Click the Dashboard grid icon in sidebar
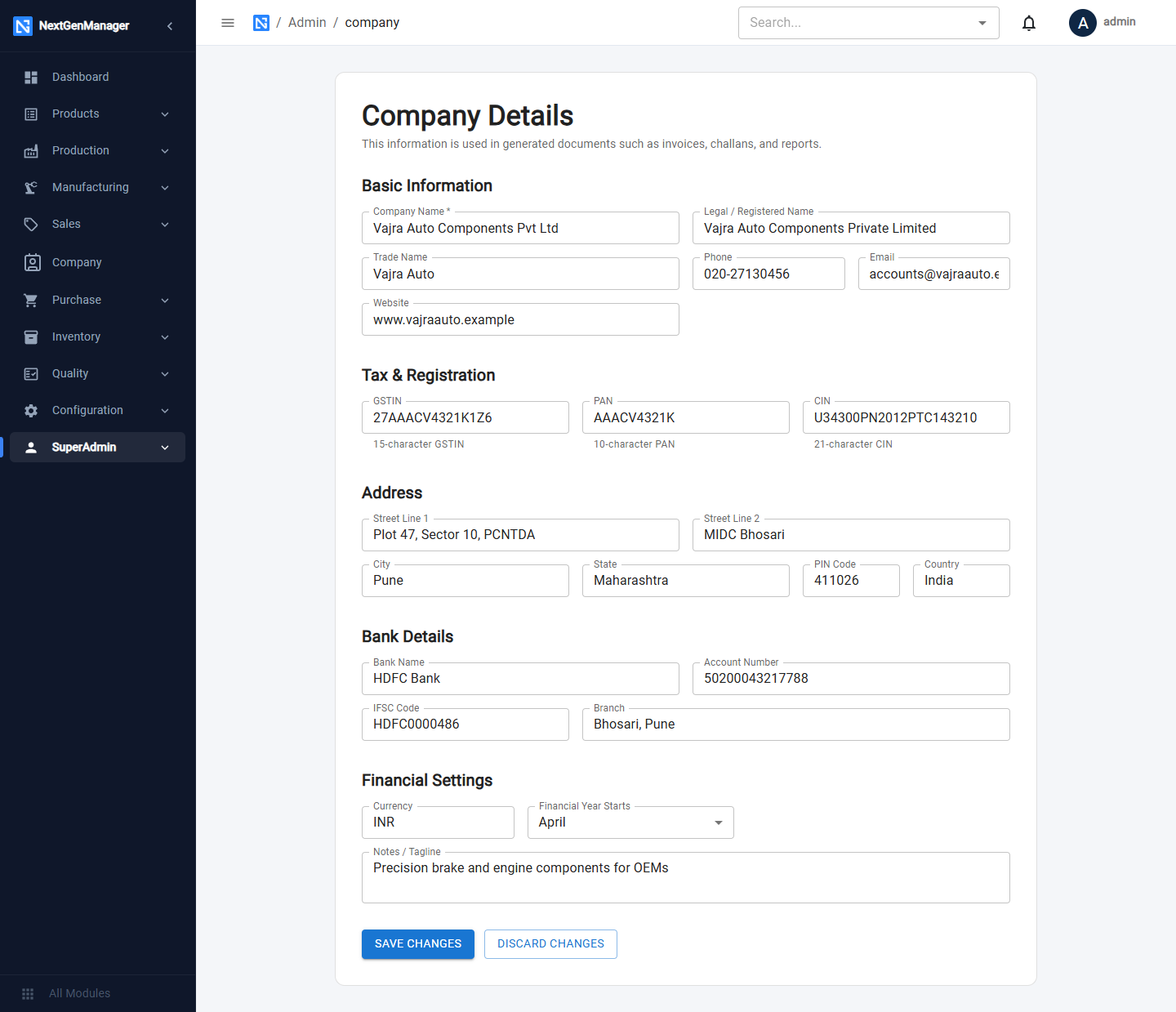 tap(31, 77)
